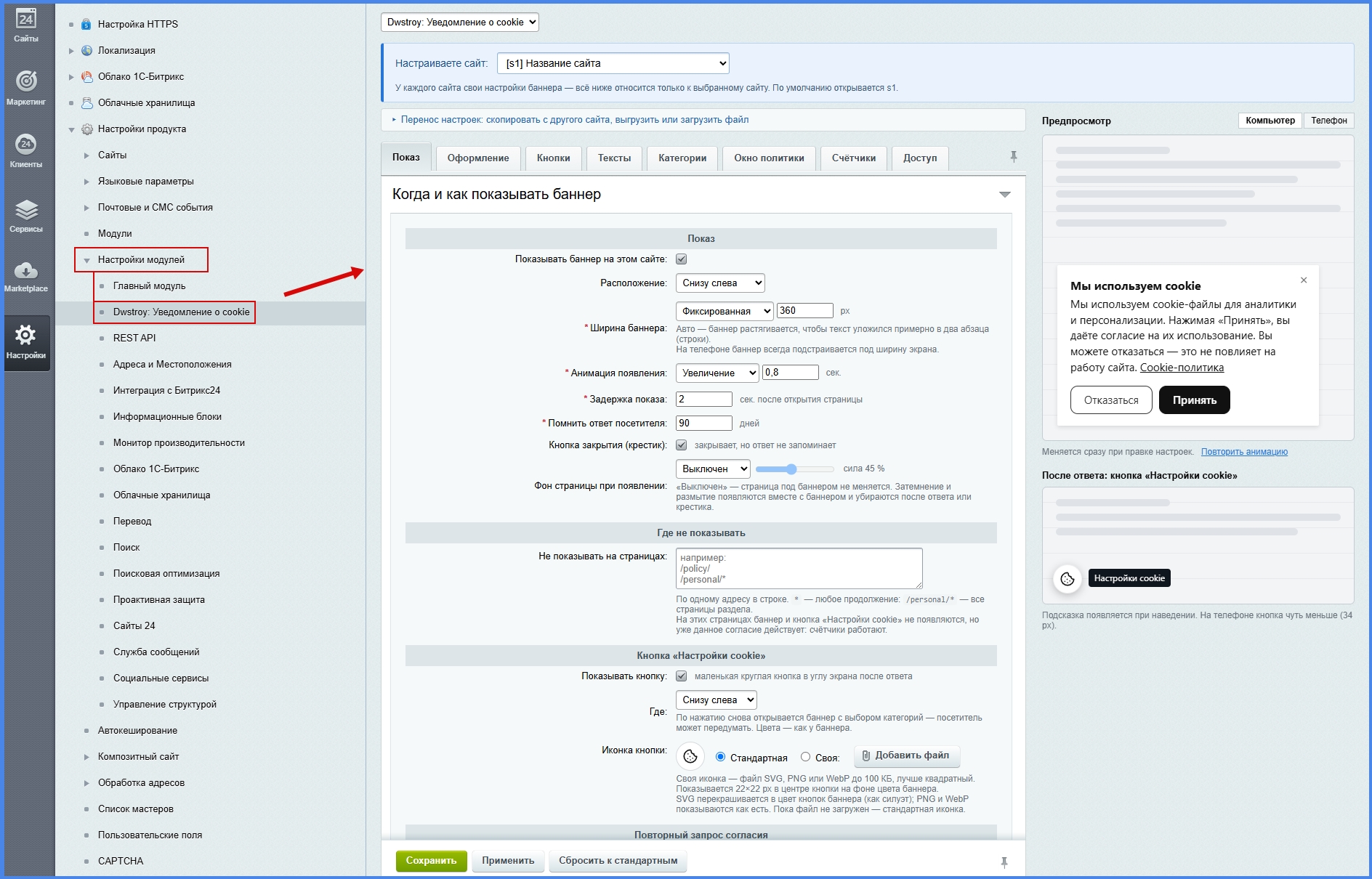
Task: Click the Локализация globe icon
Action: 86,50
